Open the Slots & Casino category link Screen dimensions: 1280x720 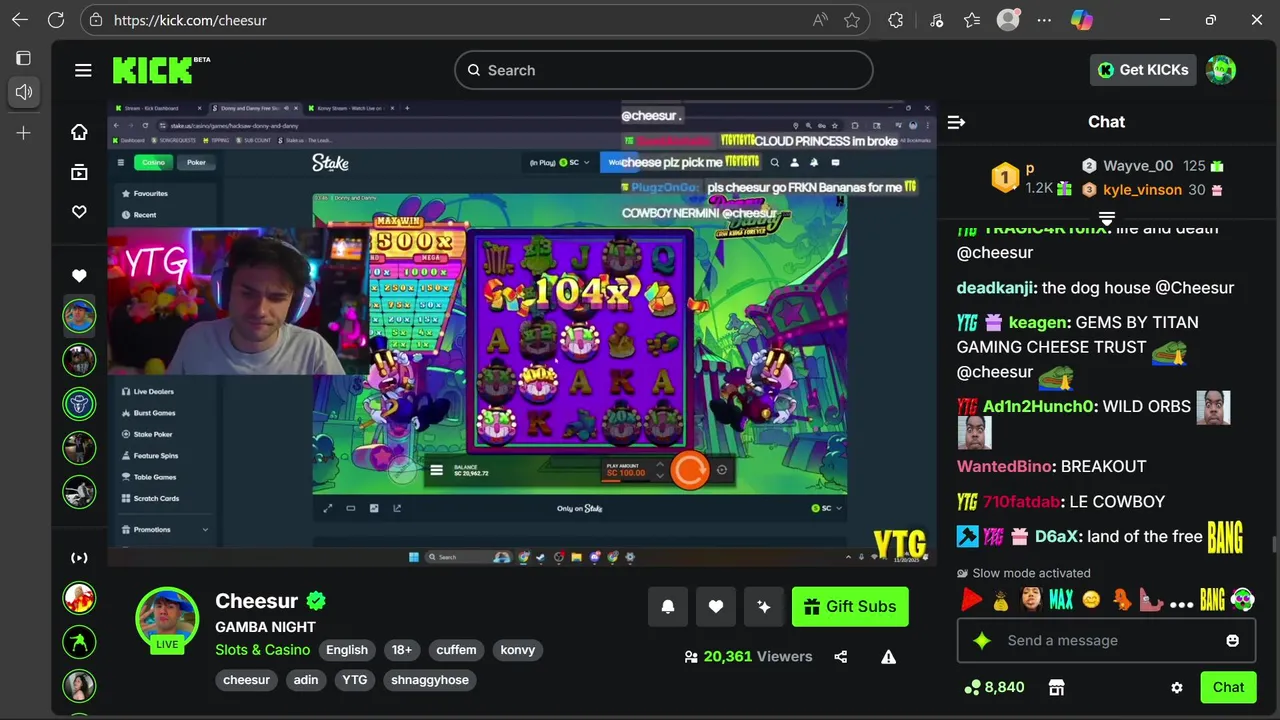262,650
